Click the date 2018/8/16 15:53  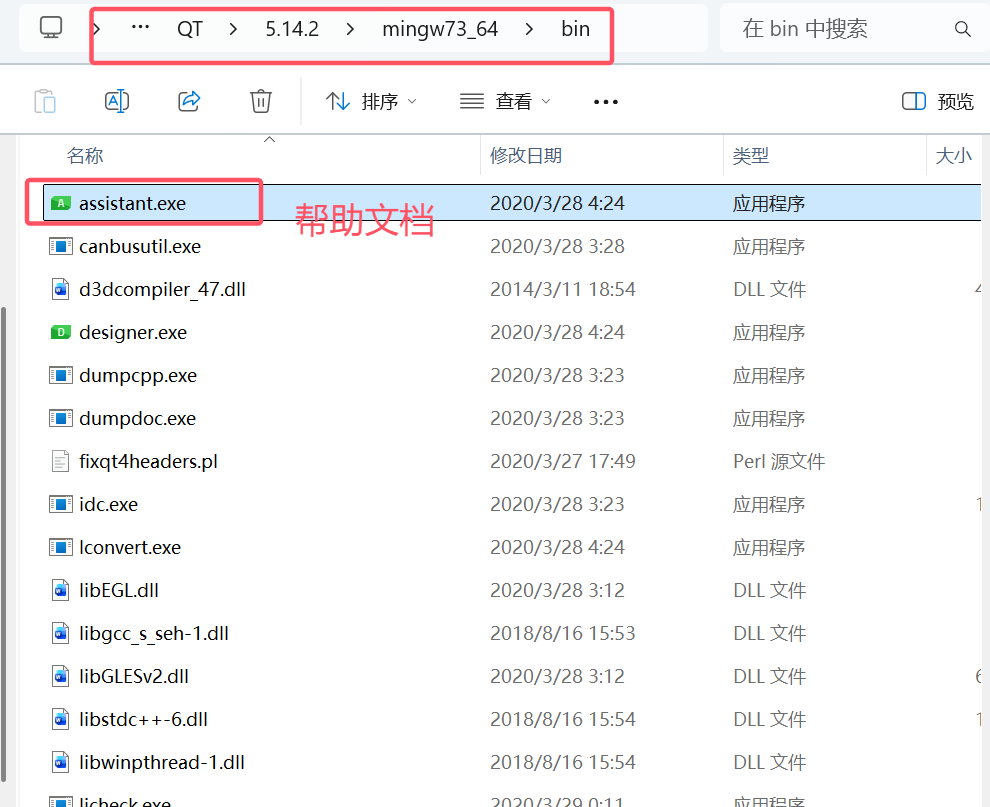coord(563,633)
